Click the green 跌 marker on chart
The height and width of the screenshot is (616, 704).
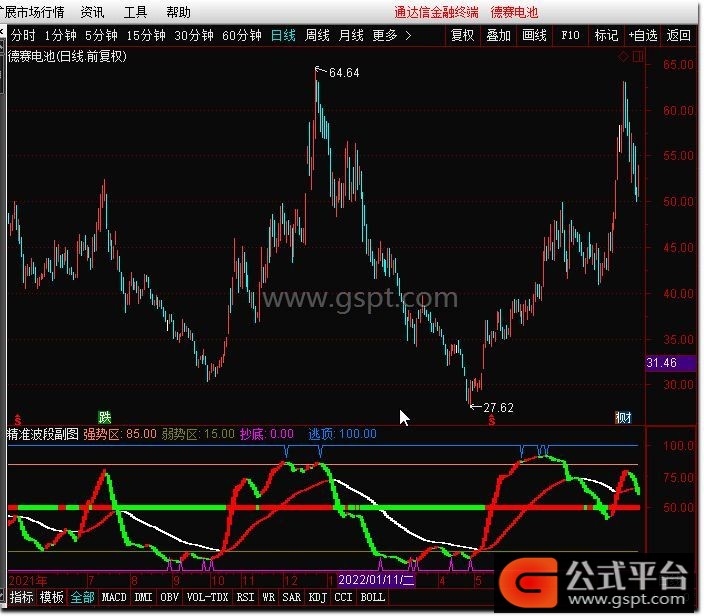click(x=105, y=418)
